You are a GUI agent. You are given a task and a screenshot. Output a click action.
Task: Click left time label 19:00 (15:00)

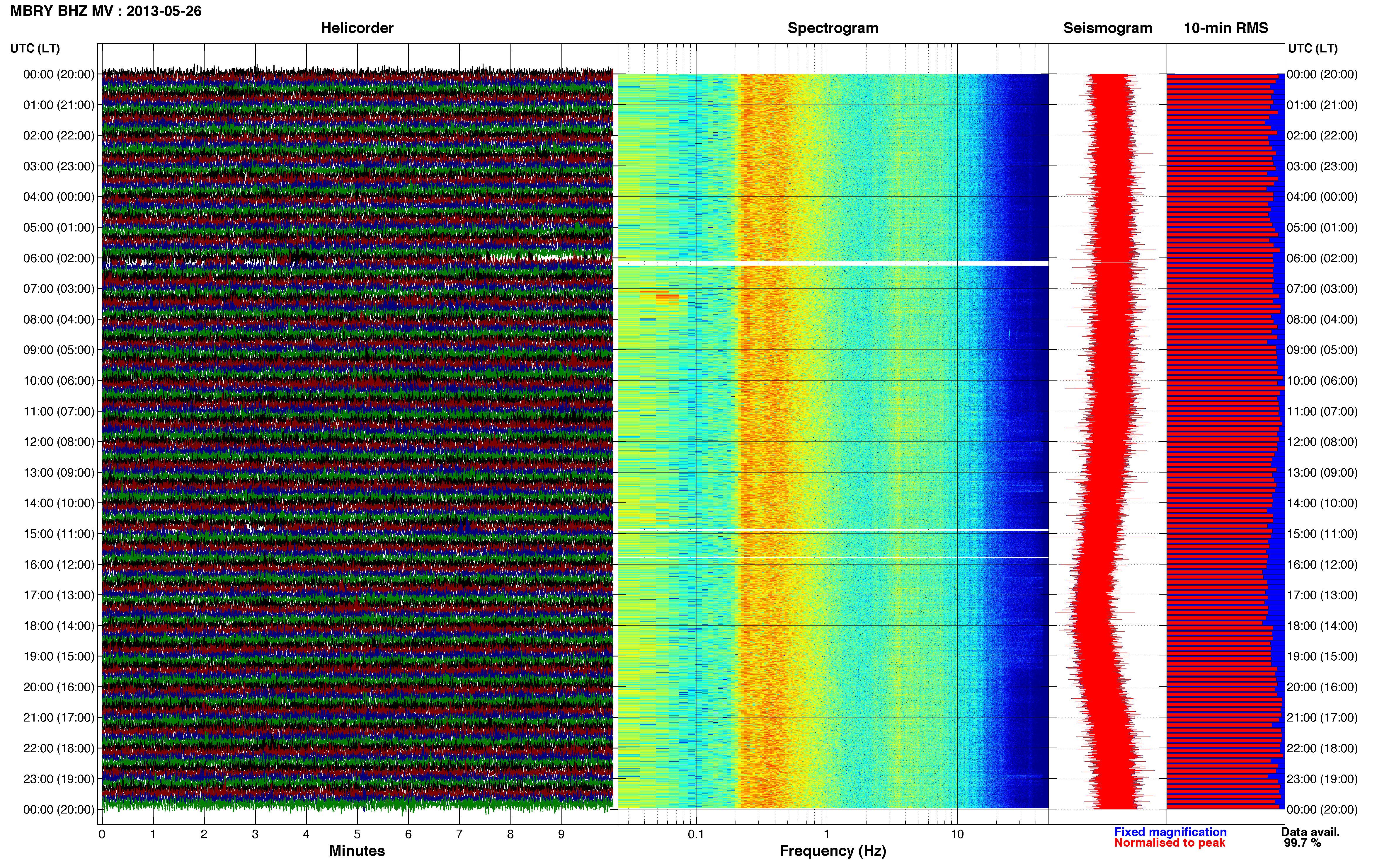click(59, 656)
